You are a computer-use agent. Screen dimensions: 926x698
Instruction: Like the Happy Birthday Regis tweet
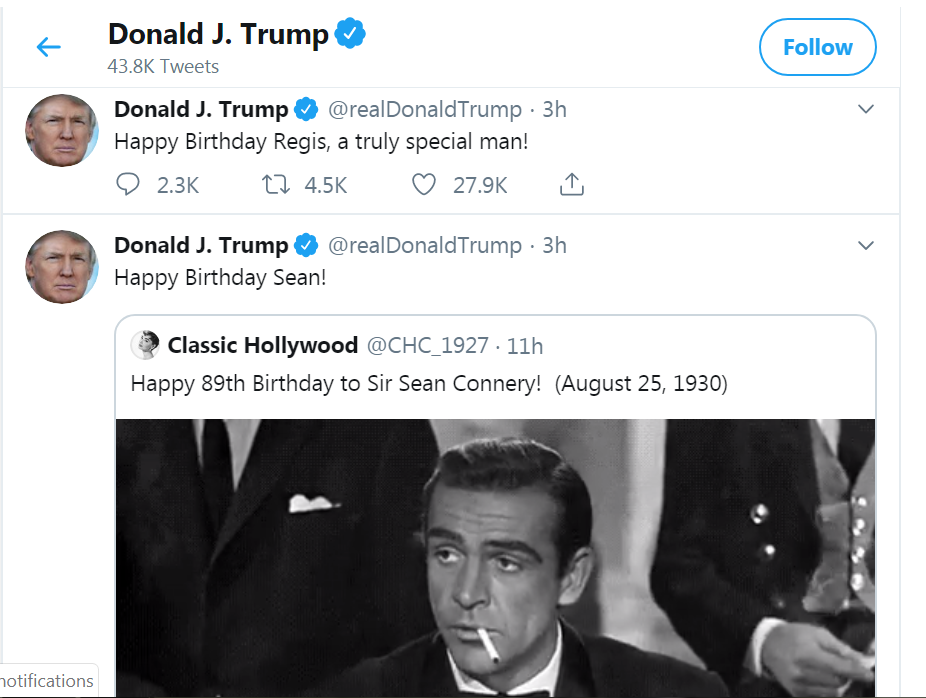coord(424,185)
